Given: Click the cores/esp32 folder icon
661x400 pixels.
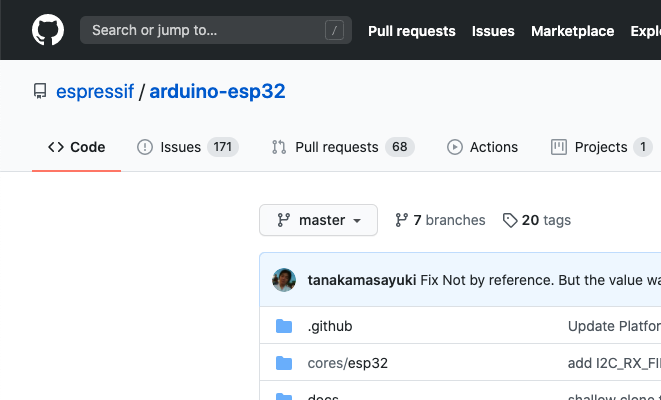Looking at the screenshot, I should point(284,363).
